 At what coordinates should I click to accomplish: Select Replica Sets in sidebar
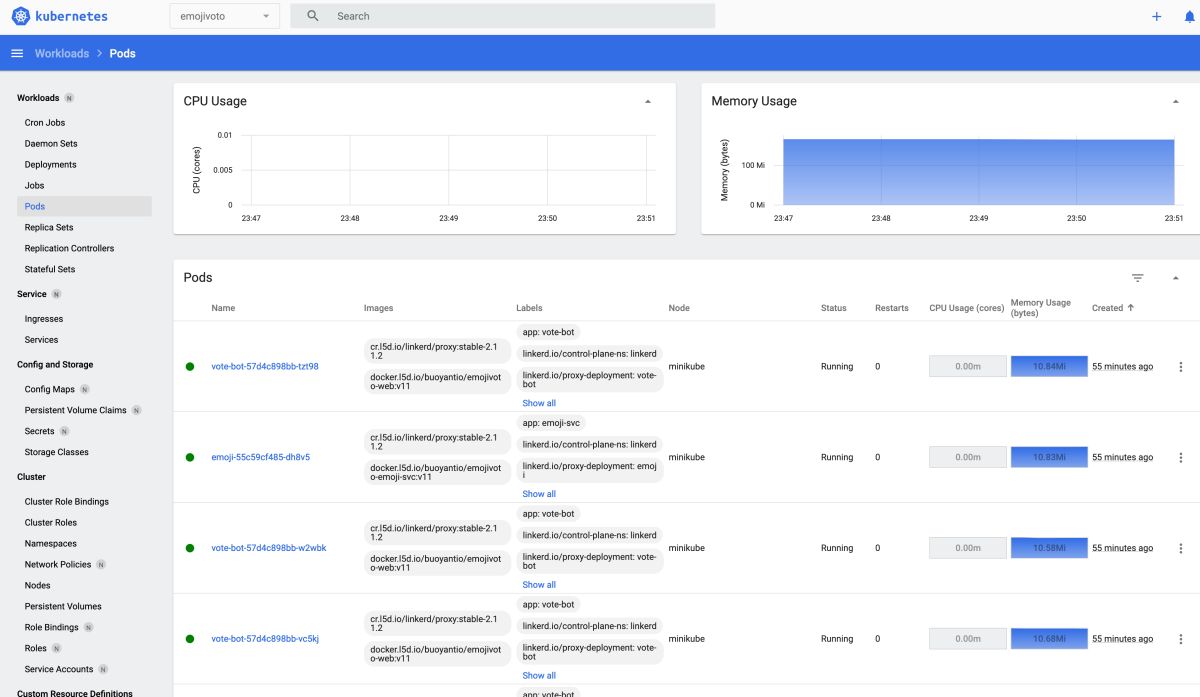pyautogui.click(x=49, y=227)
